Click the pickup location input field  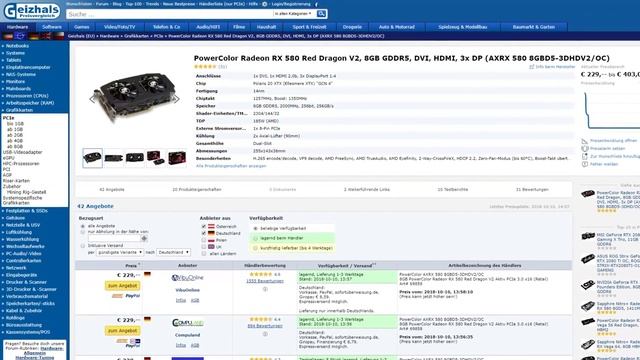click(114, 238)
